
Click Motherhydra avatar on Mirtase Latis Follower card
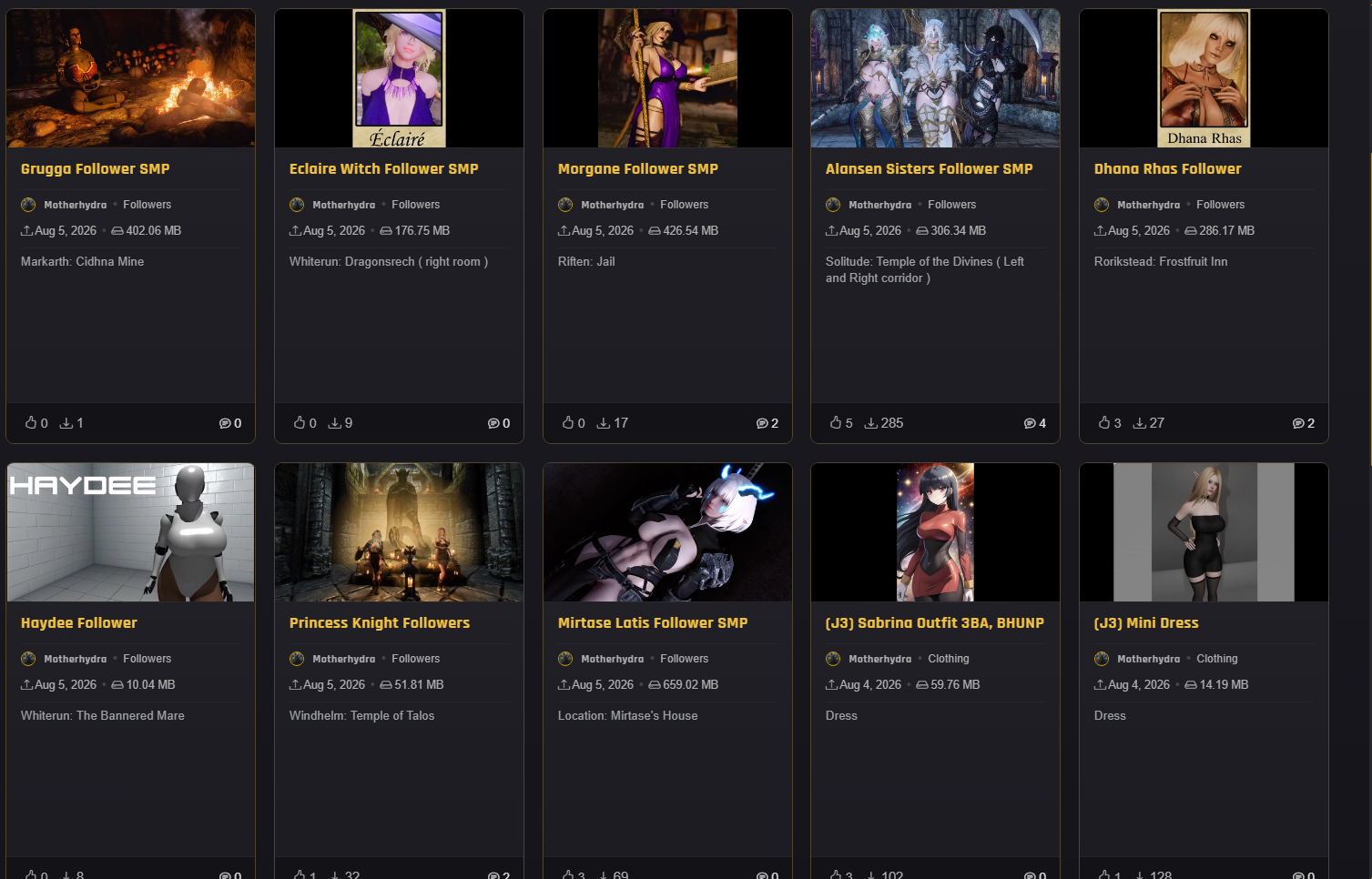pos(565,659)
